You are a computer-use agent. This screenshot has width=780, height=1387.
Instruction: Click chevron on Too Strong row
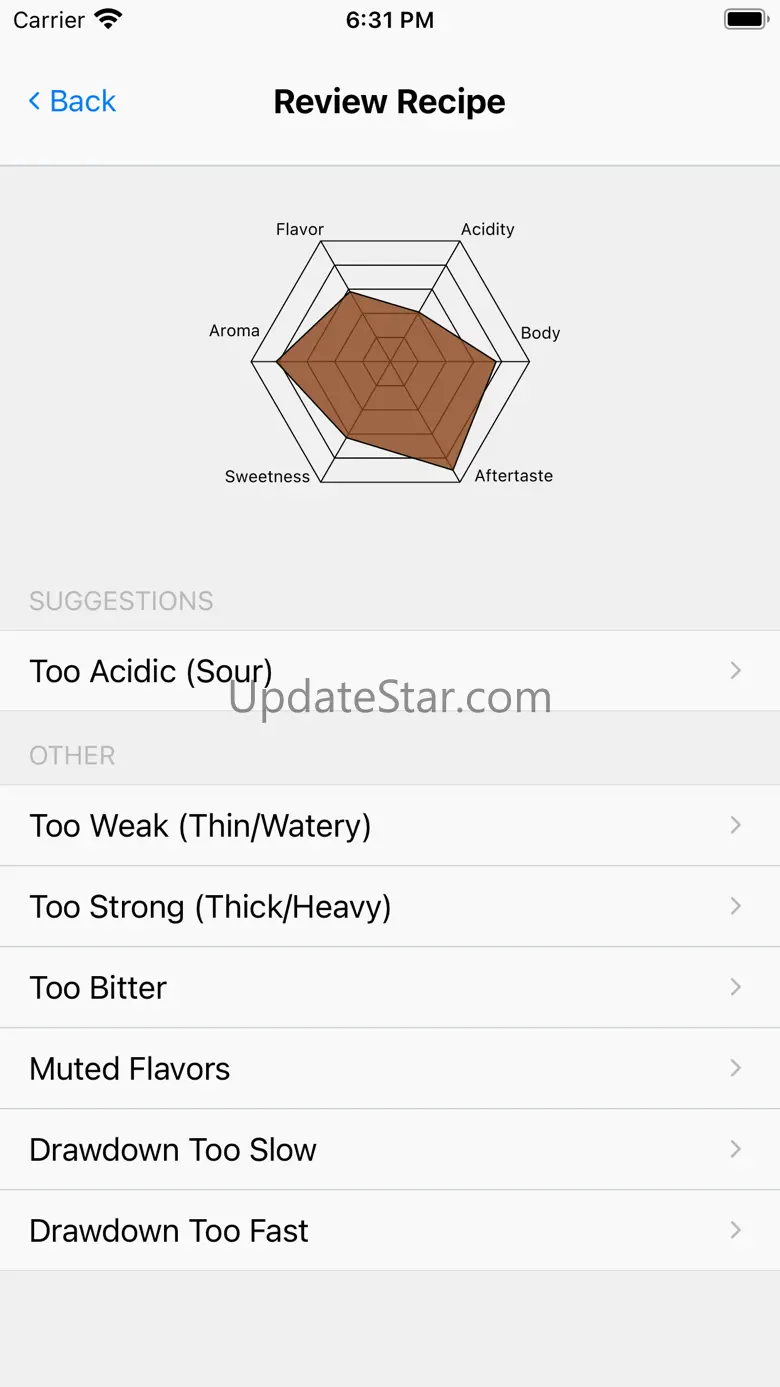coord(735,906)
